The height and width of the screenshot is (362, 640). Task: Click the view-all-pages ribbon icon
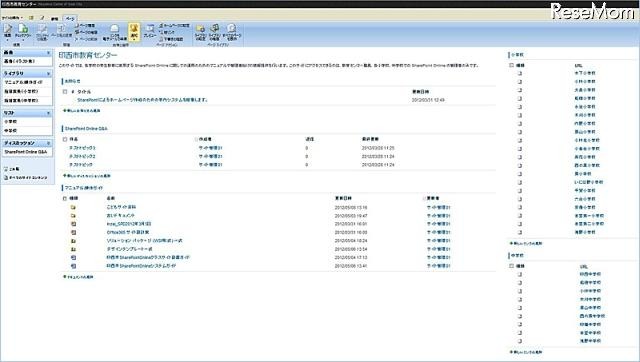tap(231, 29)
